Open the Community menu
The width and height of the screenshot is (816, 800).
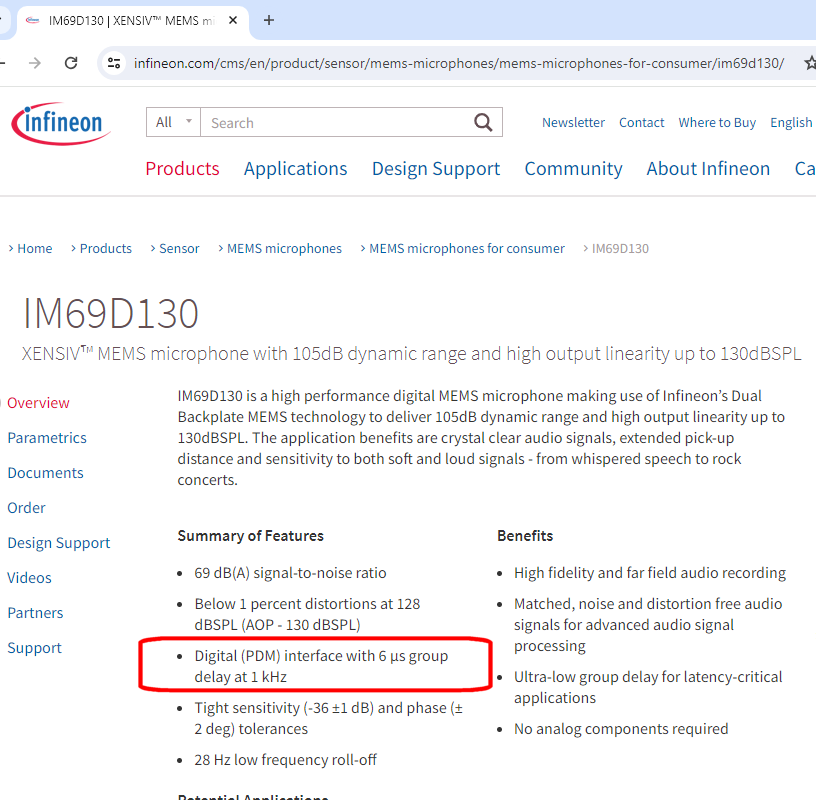pyautogui.click(x=573, y=169)
